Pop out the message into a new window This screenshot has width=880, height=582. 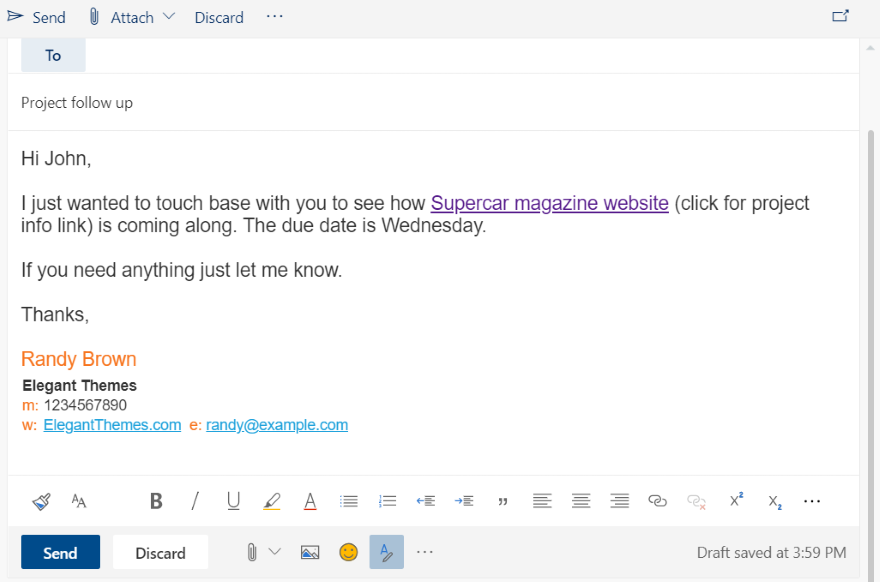(840, 16)
